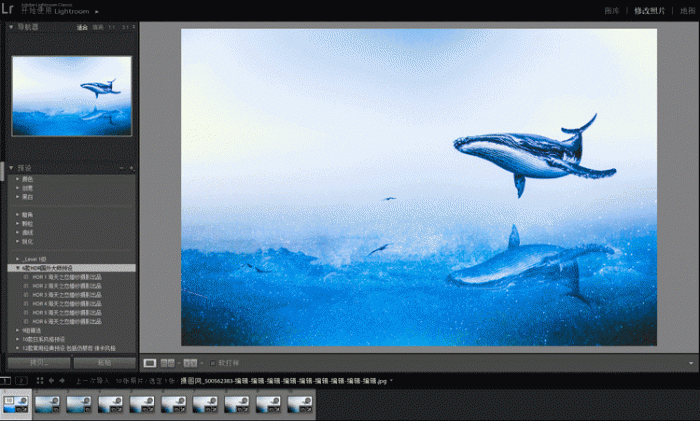Viewport: 700px width, 421px height.
Task: Select filmstrip thumbnail 7
Action: click(205, 404)
